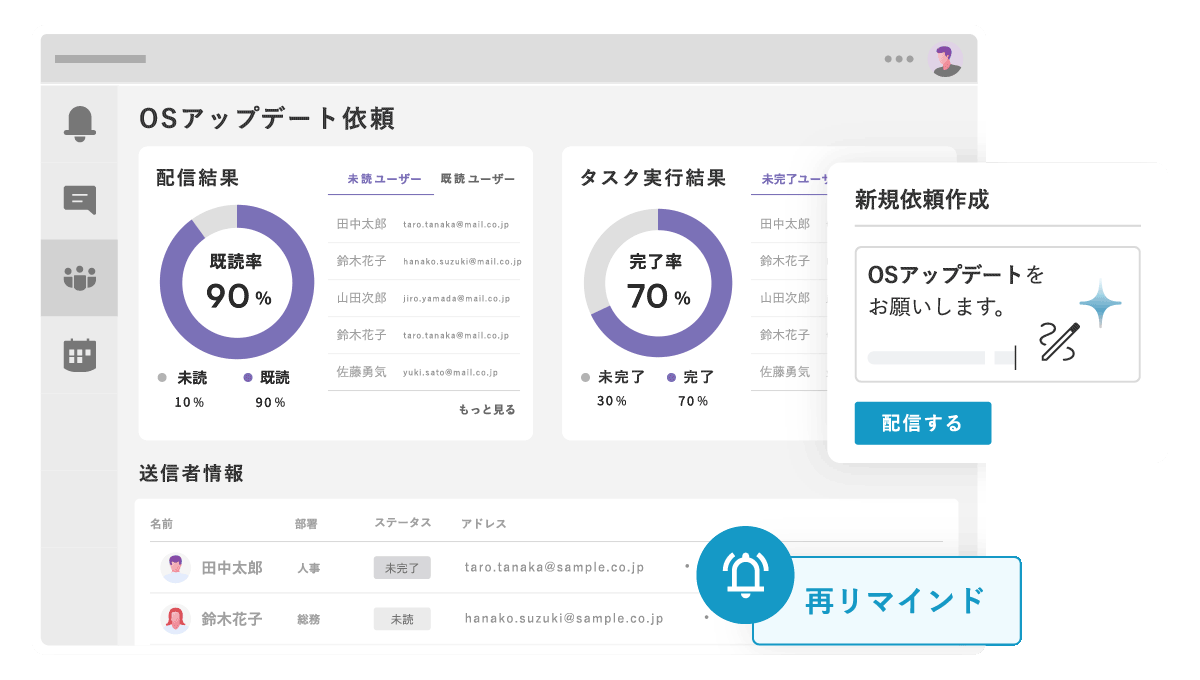Click the 送信者情報 section heading

click(192, 474)
